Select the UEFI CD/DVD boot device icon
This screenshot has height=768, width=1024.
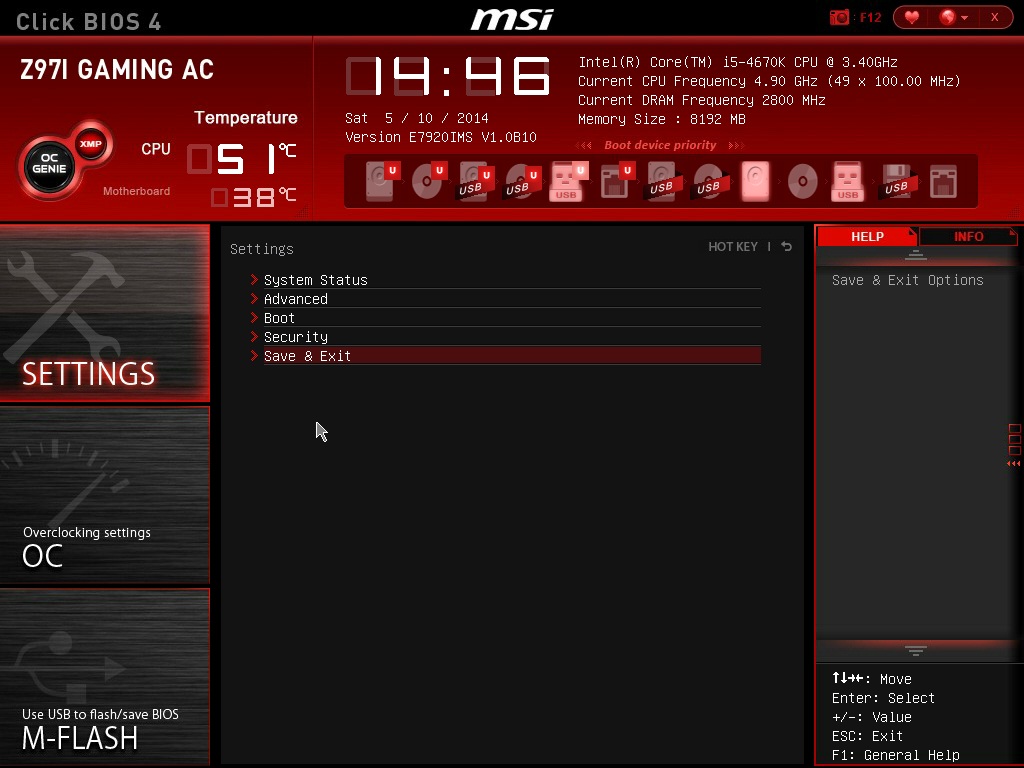(x=428, y=181)
